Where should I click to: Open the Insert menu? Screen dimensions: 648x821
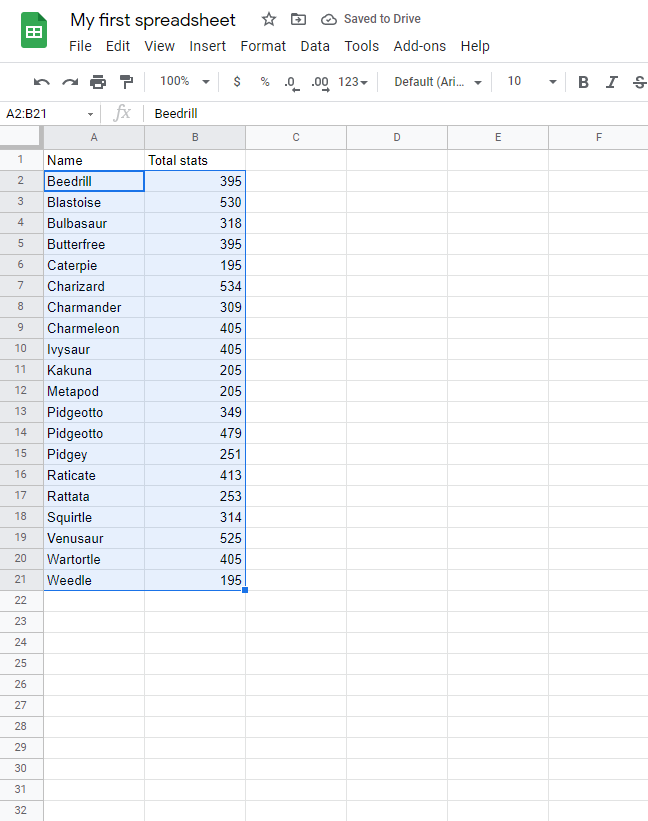(207, 46)
